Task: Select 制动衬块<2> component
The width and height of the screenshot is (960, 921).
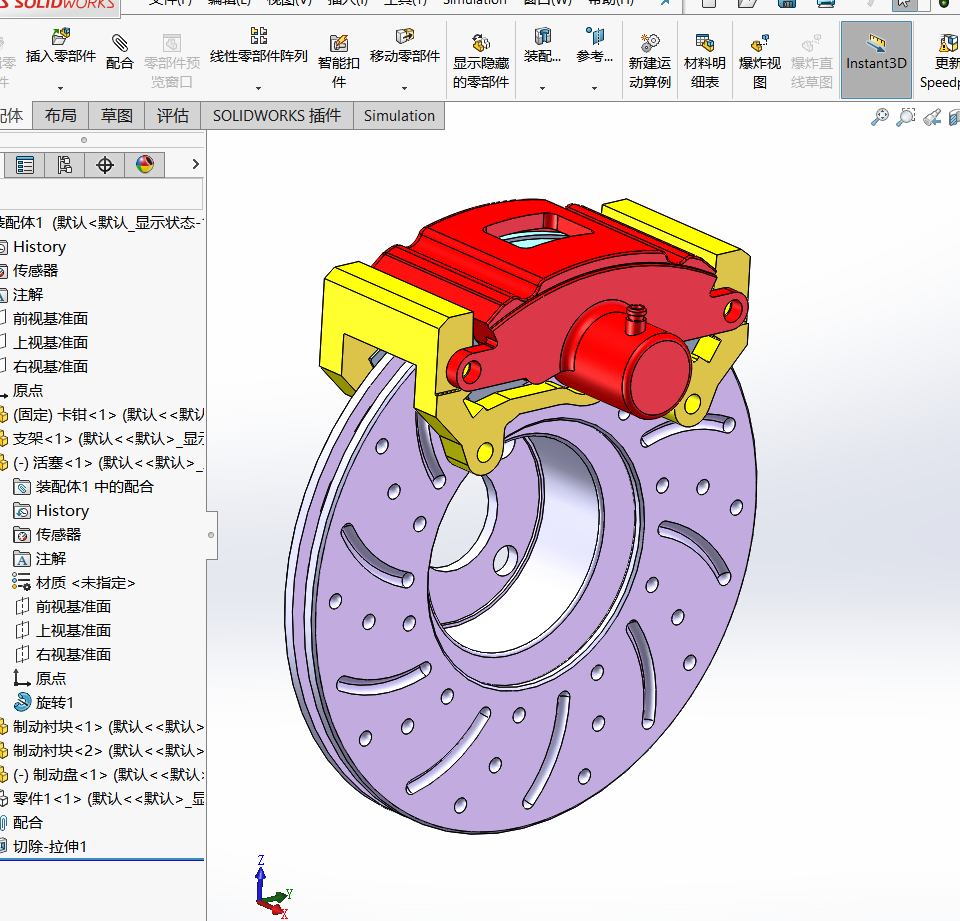Action: [x=102, y=751]
